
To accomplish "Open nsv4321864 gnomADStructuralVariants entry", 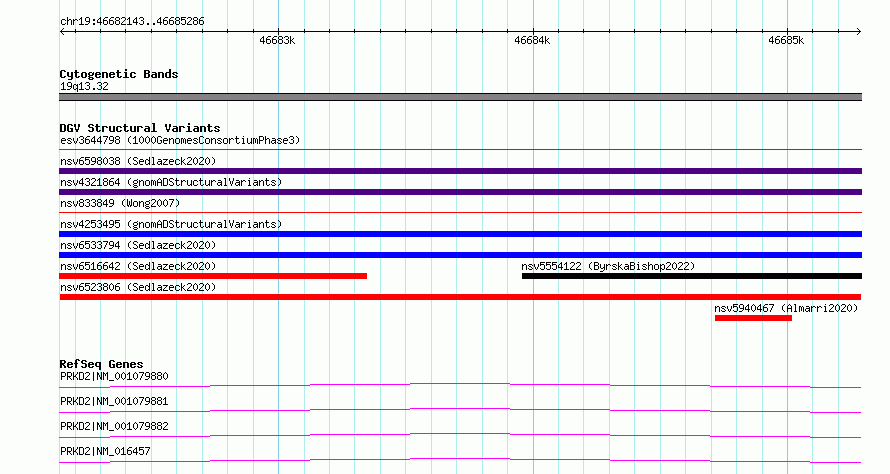I will 171,182.
